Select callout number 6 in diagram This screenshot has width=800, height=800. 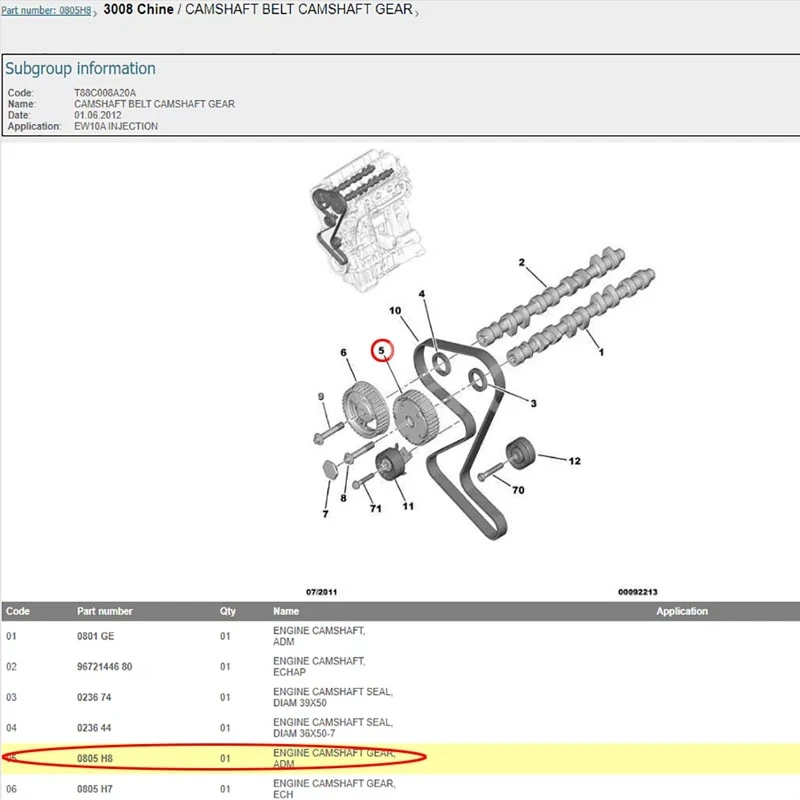(x=343, y=353)
